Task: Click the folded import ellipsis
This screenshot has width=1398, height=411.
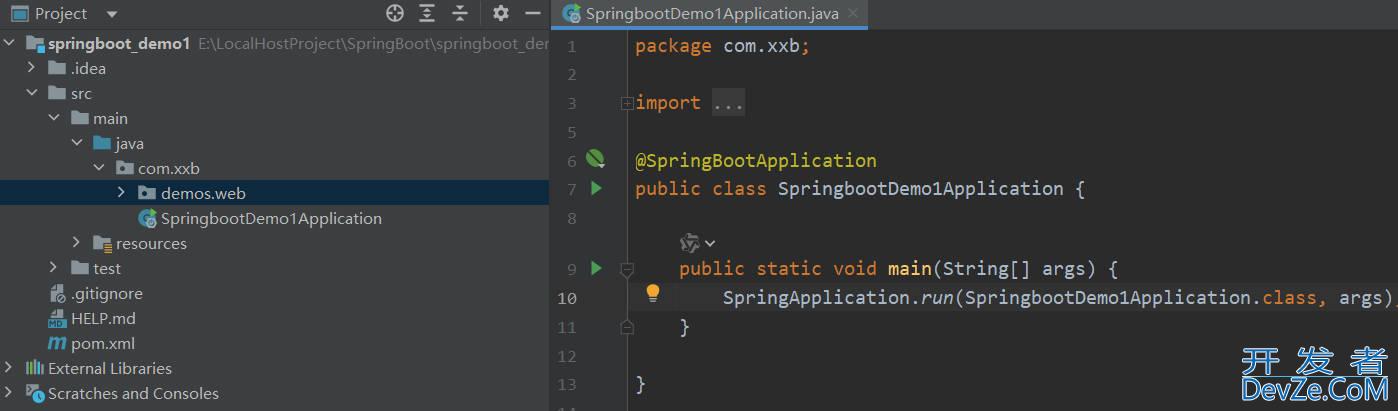Action: coord(728,103)
